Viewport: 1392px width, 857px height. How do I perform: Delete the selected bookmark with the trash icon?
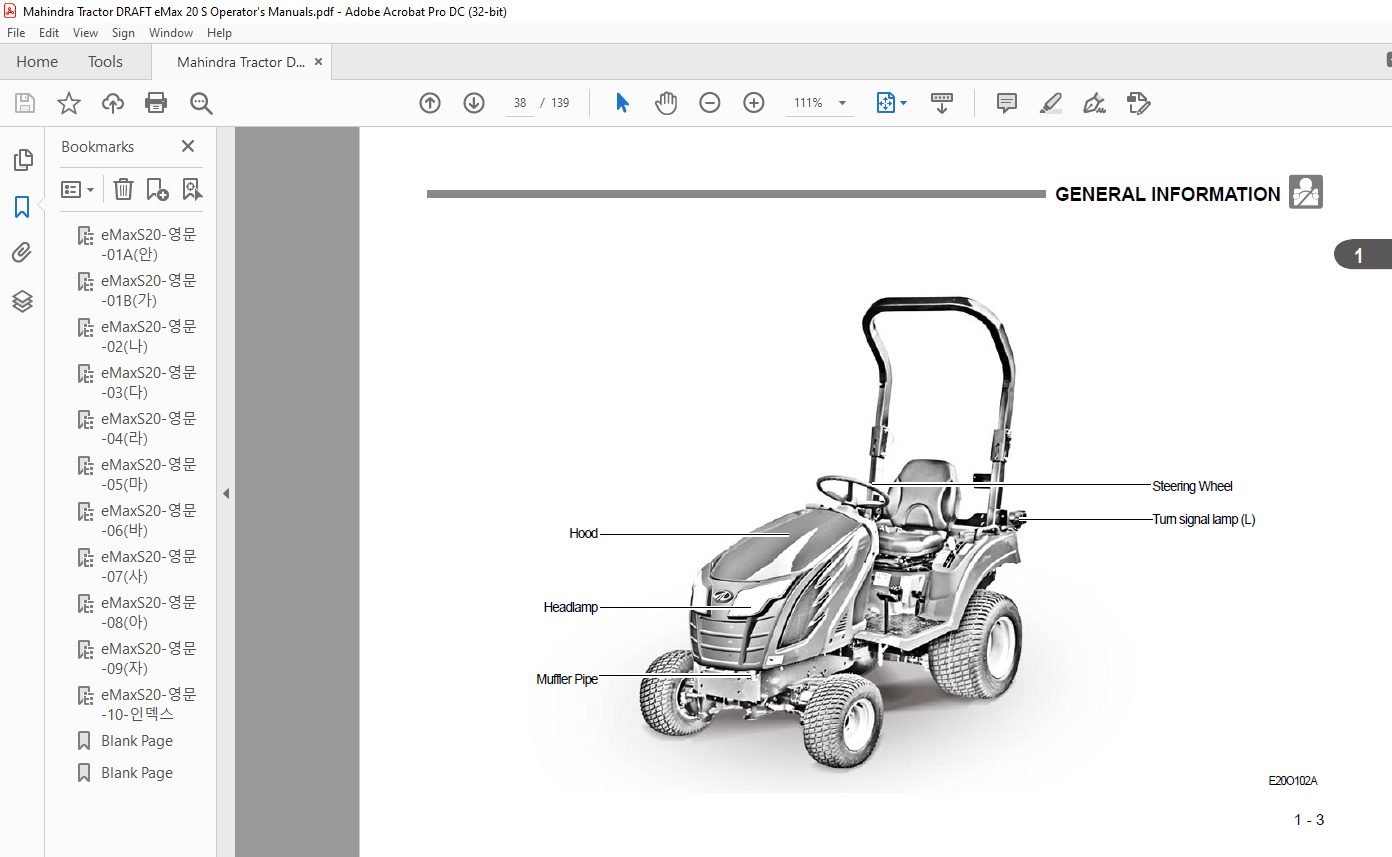pyautogui.click(x=123, y=189)
